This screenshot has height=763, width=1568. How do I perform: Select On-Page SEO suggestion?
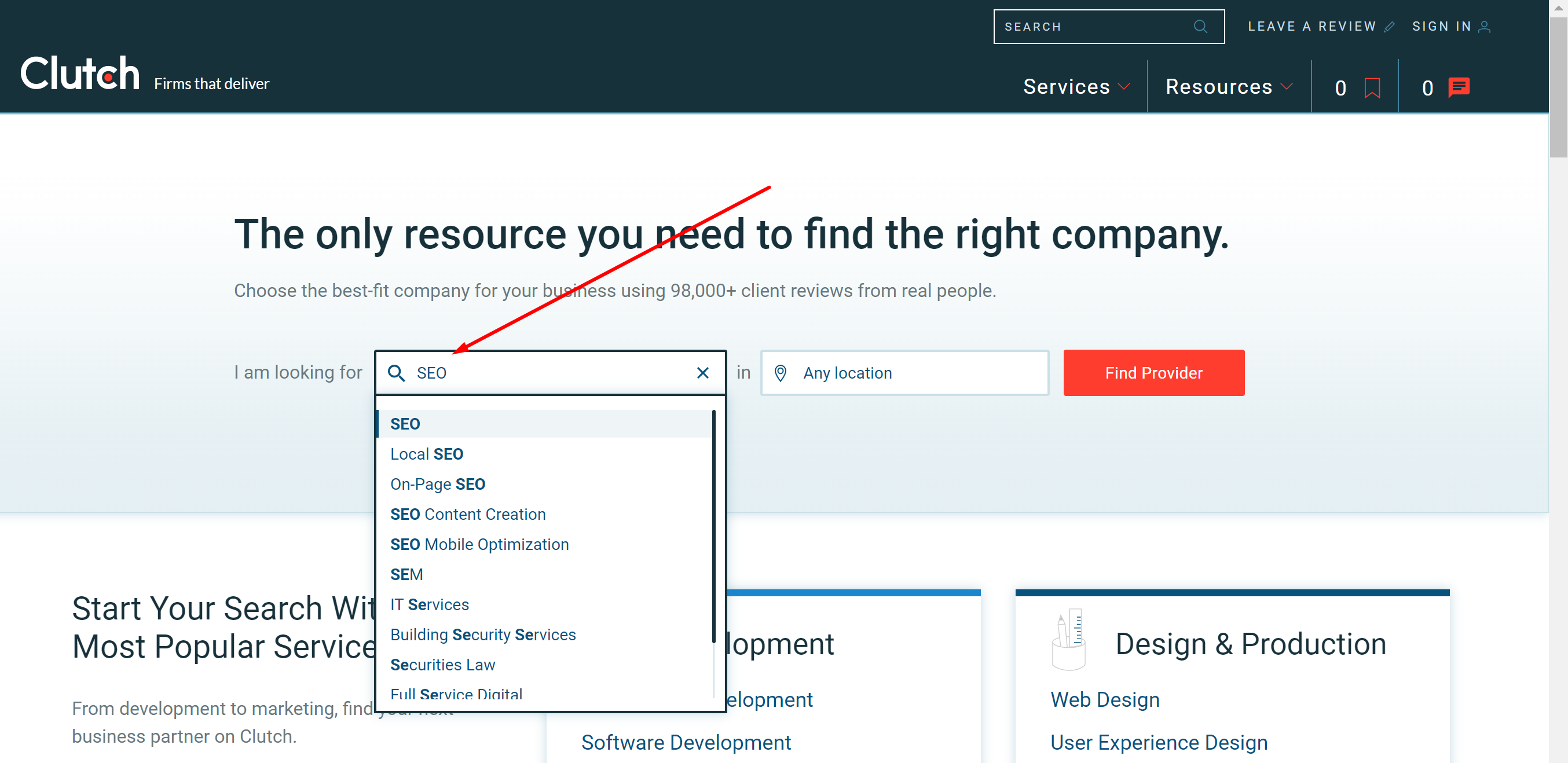[x=544, y=485]
